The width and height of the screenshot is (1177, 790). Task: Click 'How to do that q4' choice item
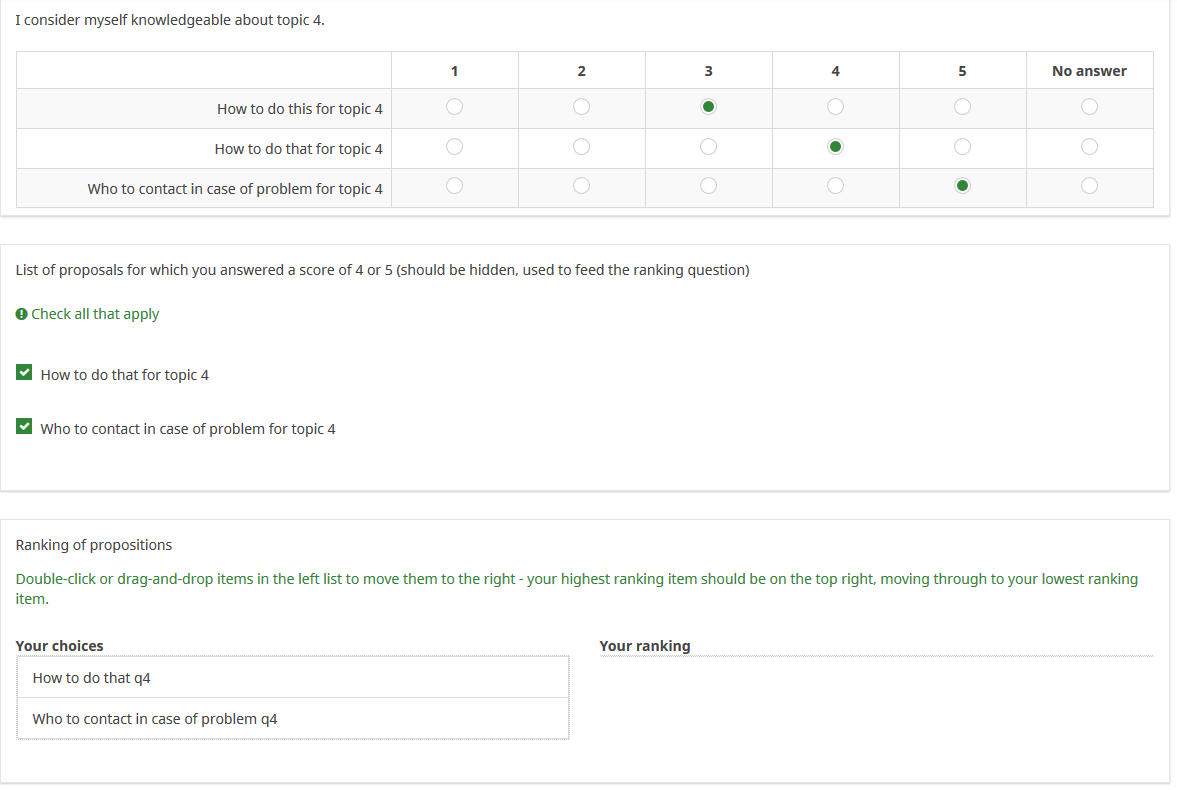(292, 678)
